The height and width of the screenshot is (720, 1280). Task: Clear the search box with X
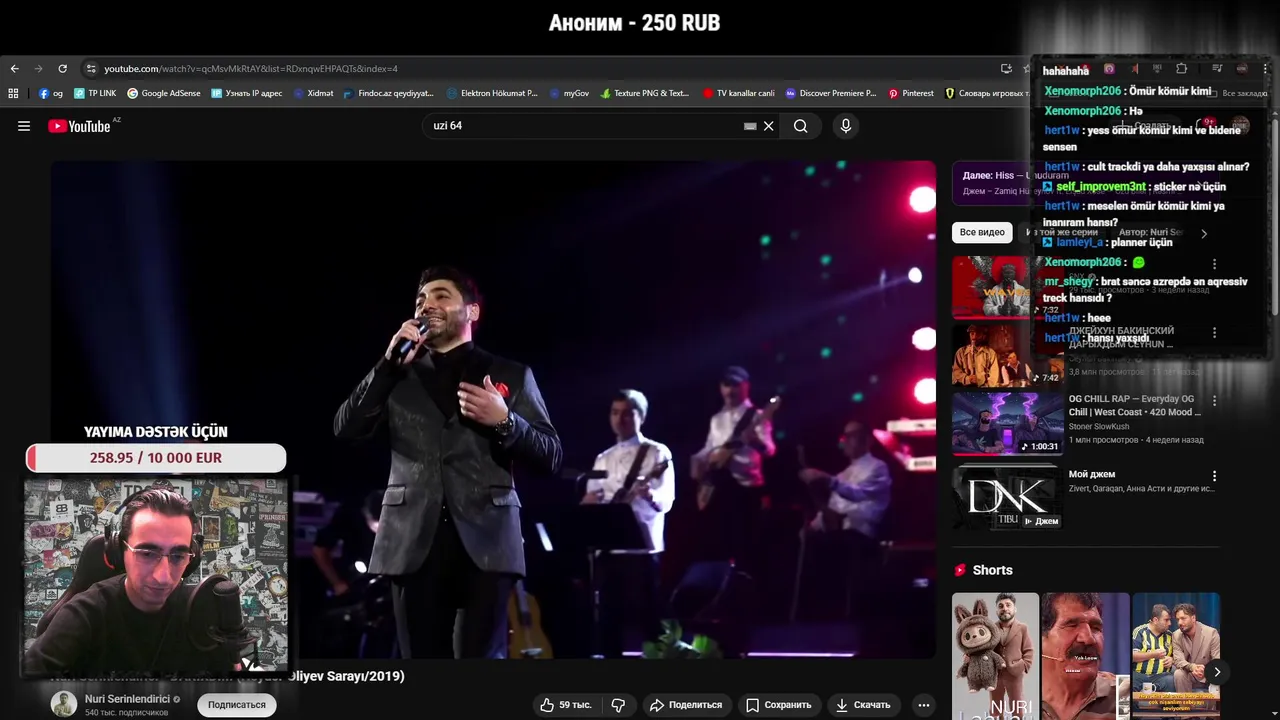768,126
